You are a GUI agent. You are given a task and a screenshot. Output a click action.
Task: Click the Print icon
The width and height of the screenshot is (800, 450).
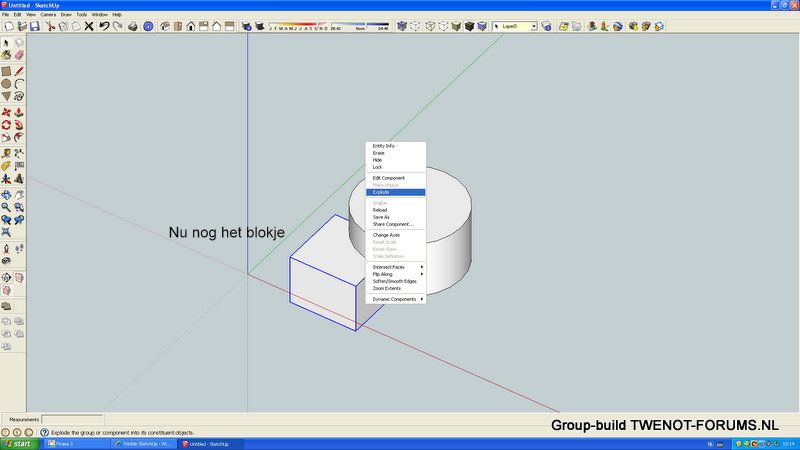(x=133, y=26)
